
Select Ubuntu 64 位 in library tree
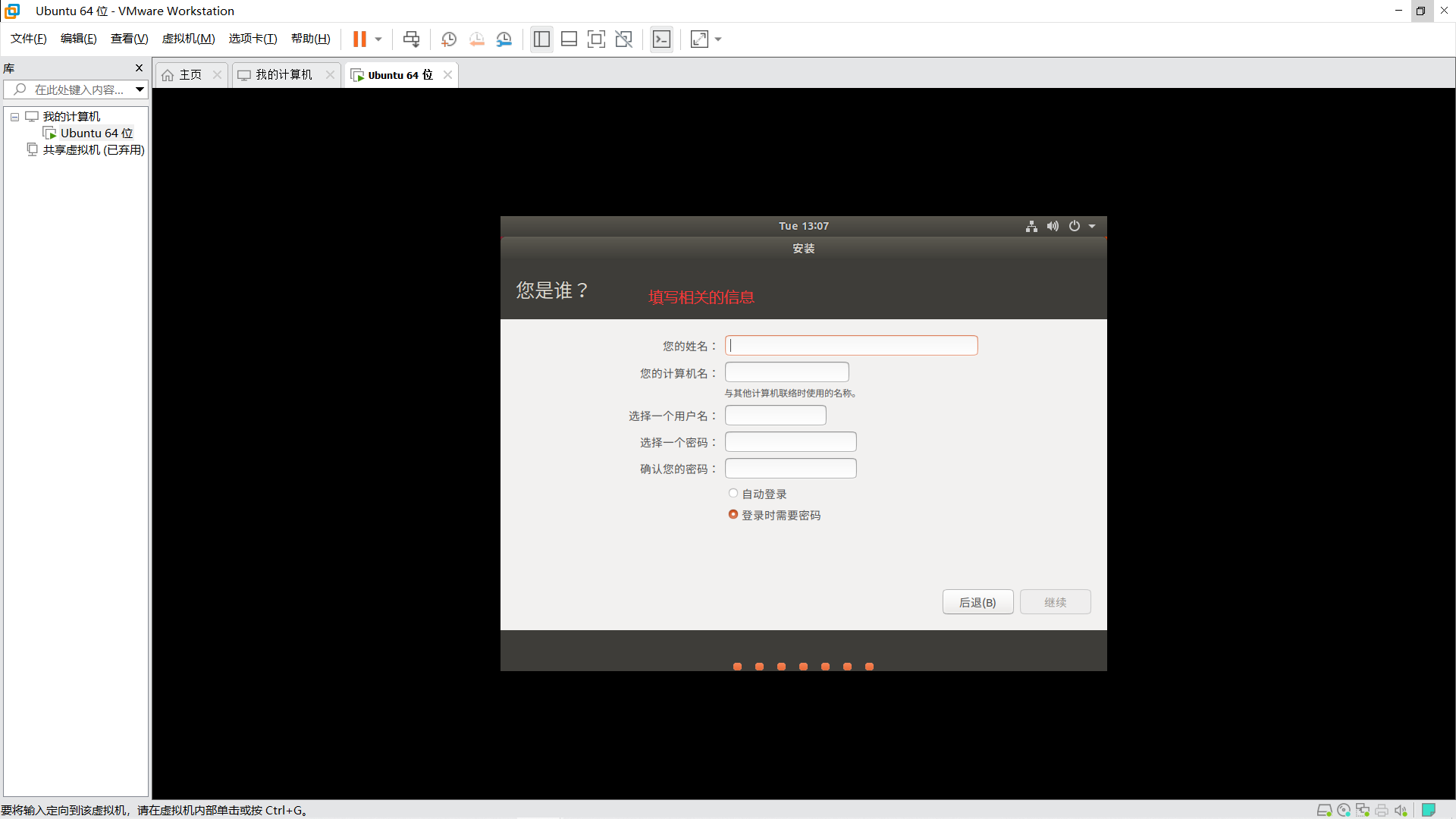96,133
